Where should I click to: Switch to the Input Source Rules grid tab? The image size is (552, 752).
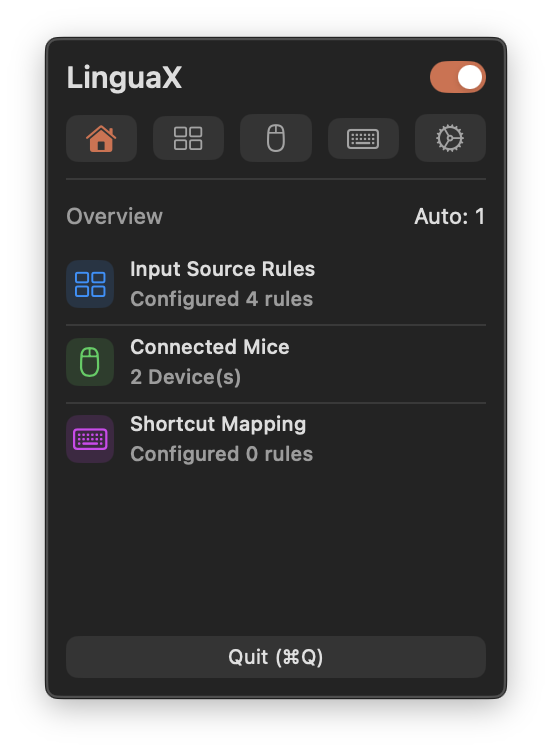click(188, 138)
